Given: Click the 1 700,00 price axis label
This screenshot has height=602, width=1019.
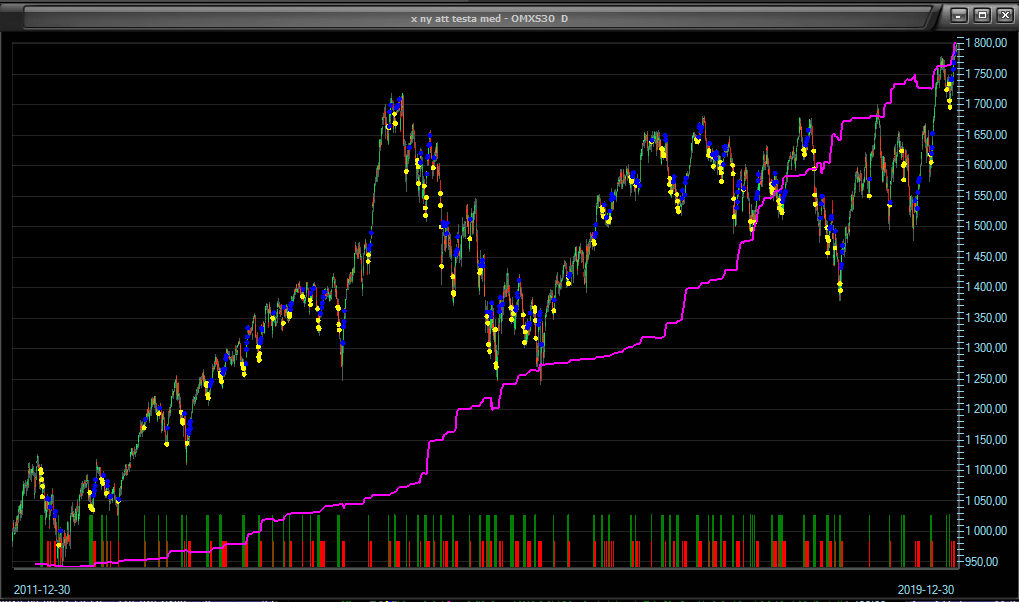Looking at the screenshot, I should 985,105.
